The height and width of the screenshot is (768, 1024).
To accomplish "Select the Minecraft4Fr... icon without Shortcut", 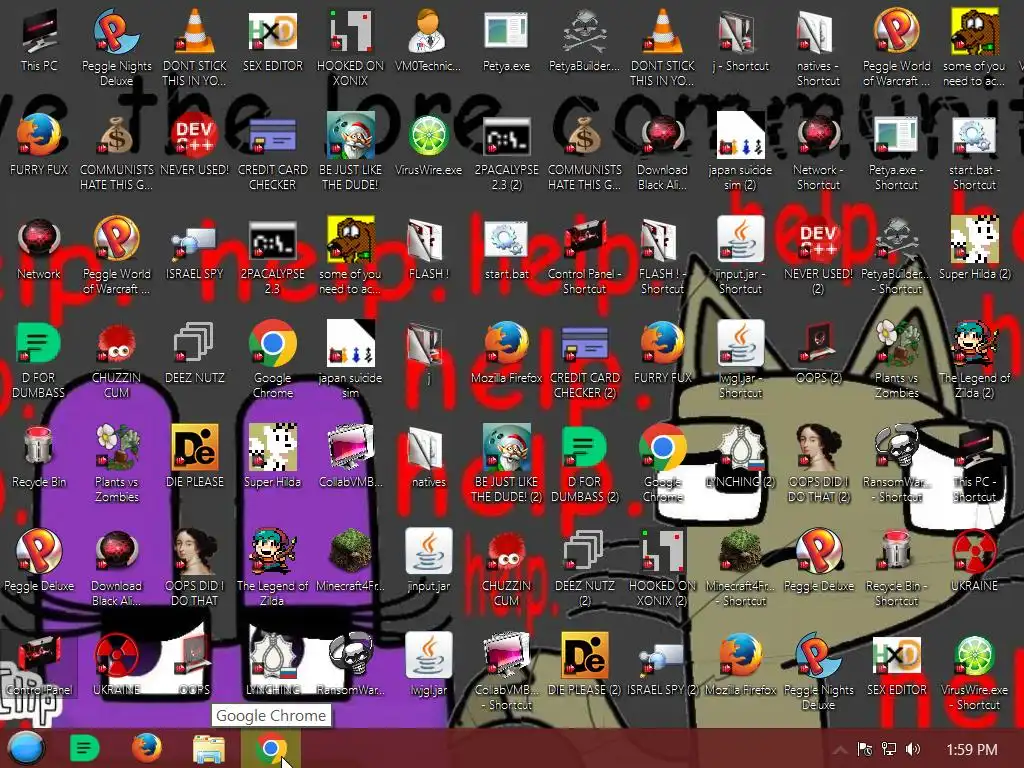I will point(351,560).
